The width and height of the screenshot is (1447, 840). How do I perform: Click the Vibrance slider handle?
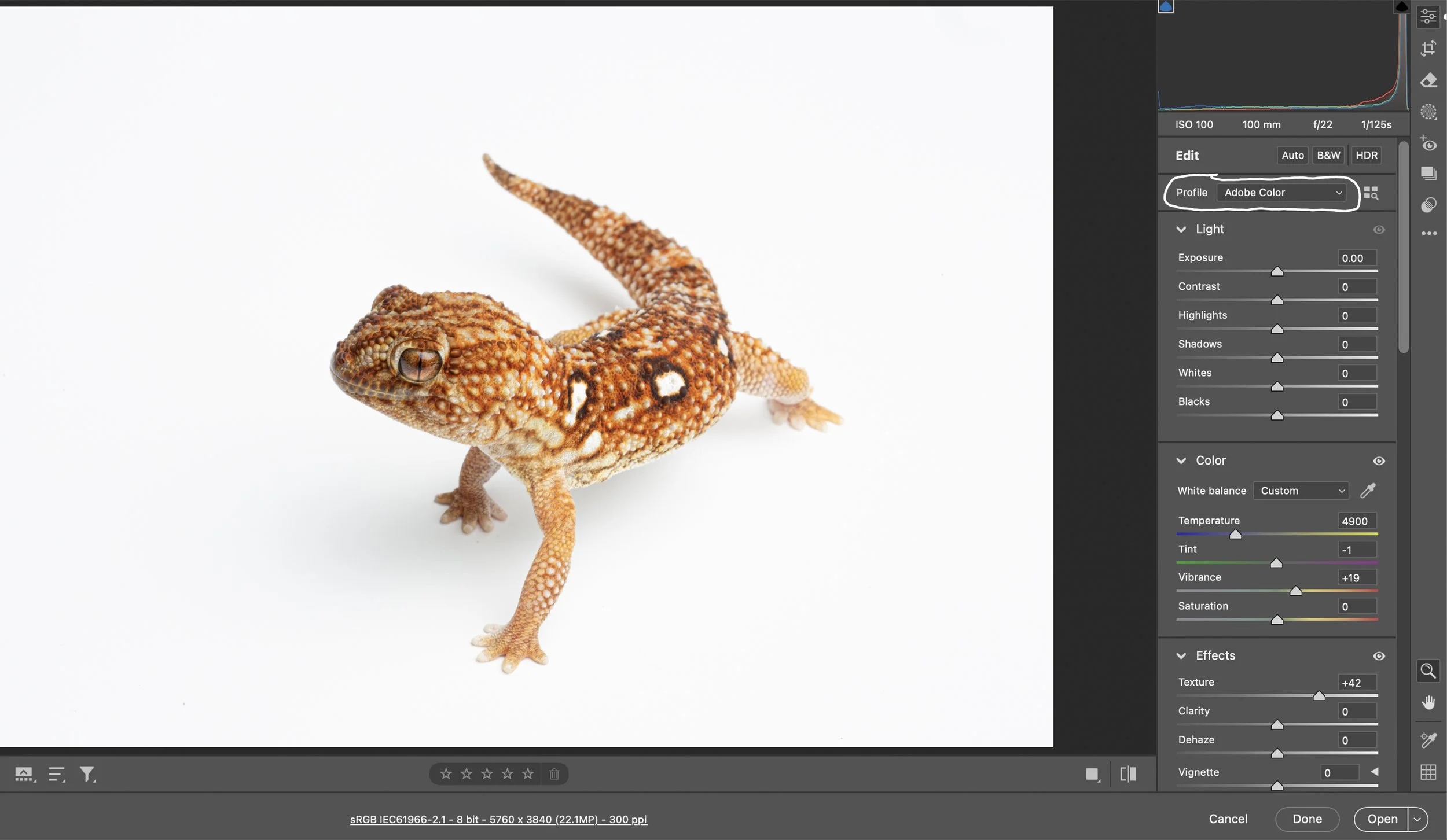point(1296,591)
